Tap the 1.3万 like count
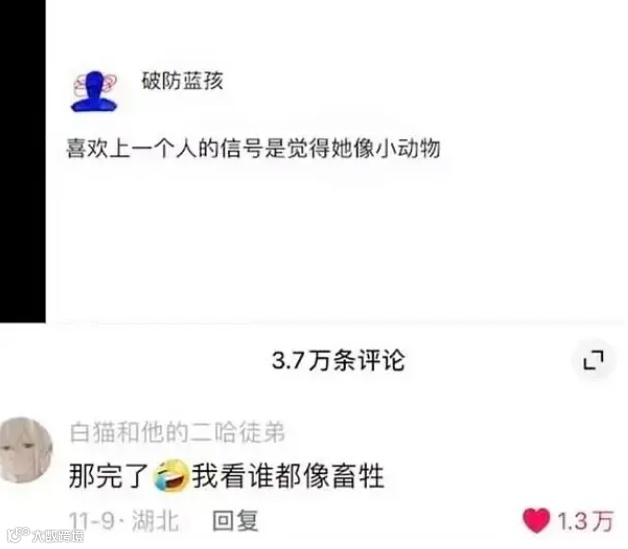The width and height of the screenshot is (628, 549). tap(585, 521)
